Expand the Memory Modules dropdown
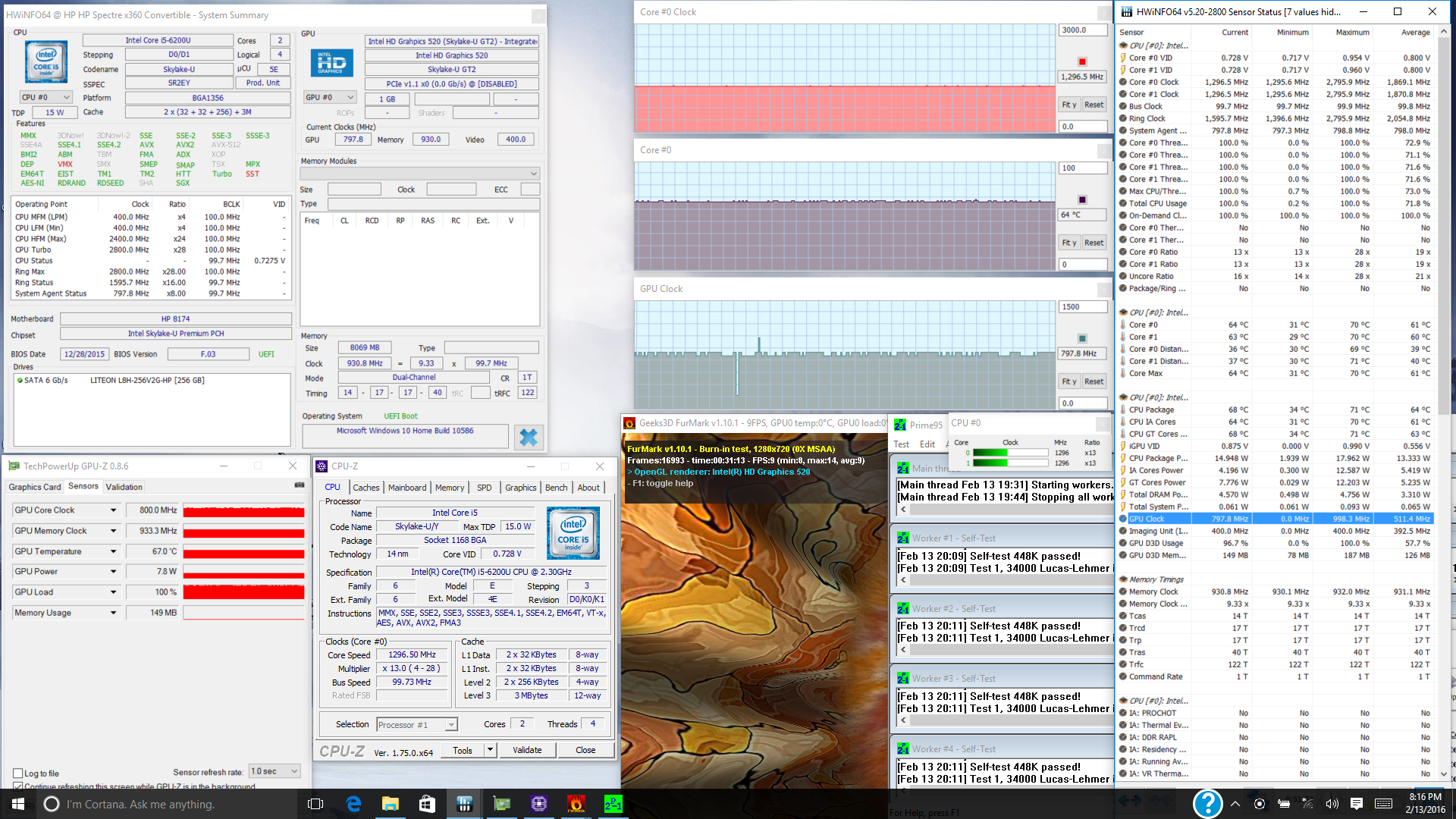 tap(420, 174)
